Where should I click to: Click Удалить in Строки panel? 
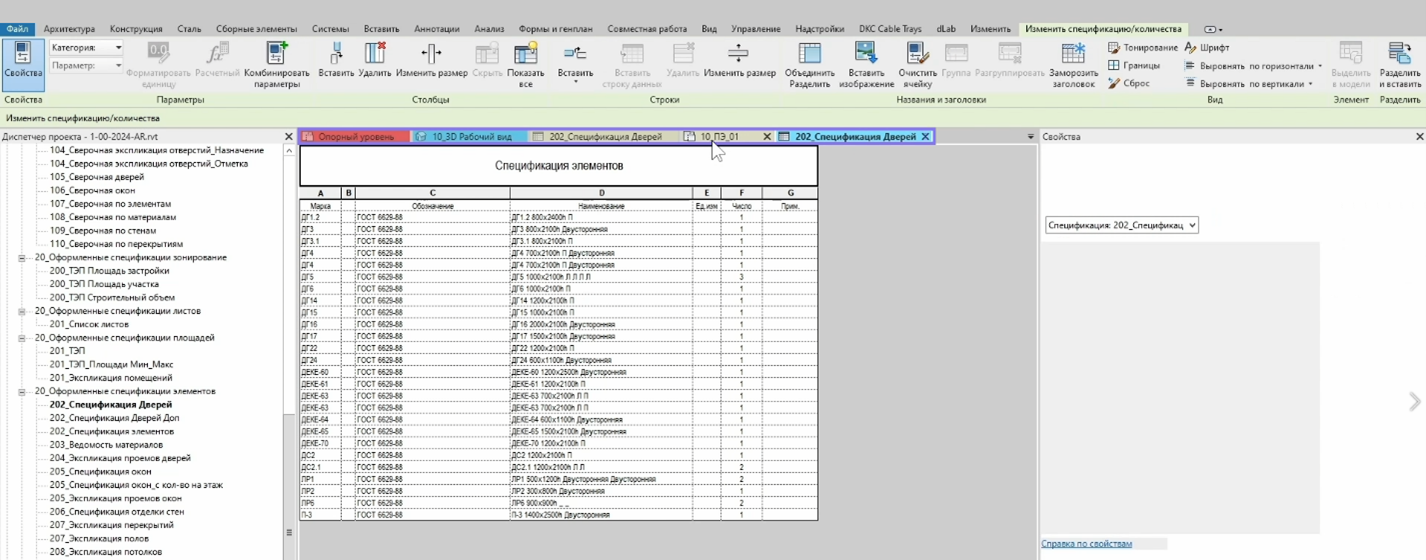point(683,61)
